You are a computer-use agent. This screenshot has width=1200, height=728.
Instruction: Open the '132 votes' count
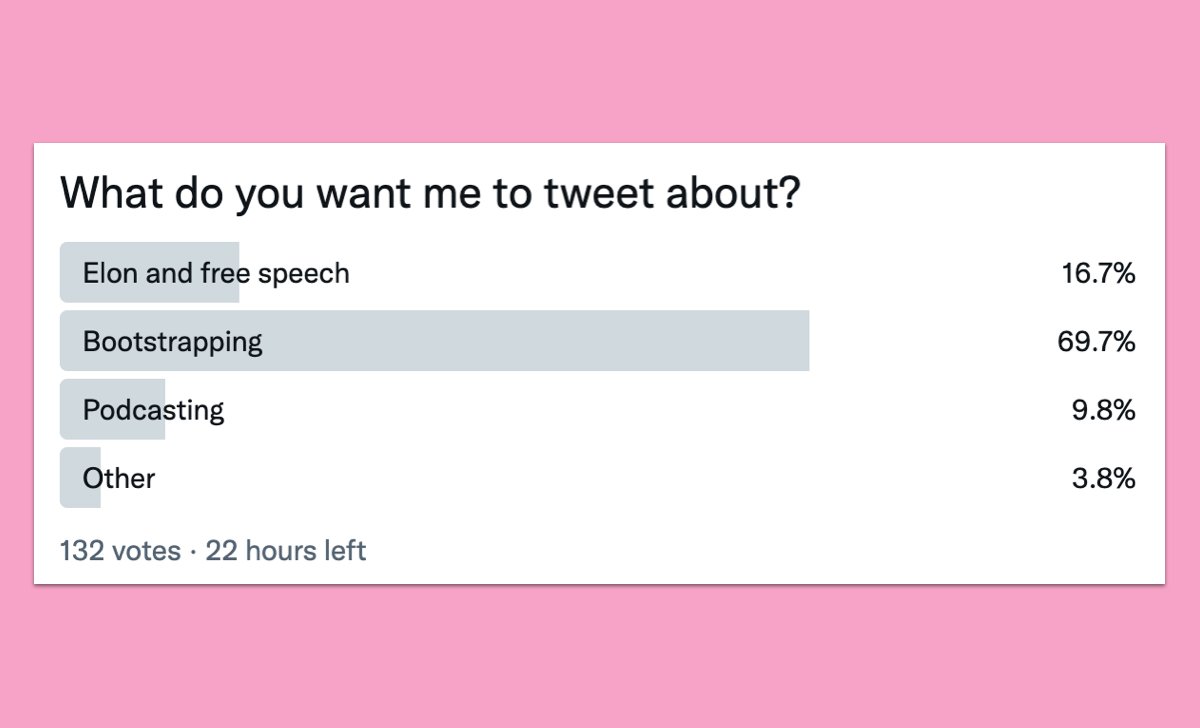tap(120, 551)
